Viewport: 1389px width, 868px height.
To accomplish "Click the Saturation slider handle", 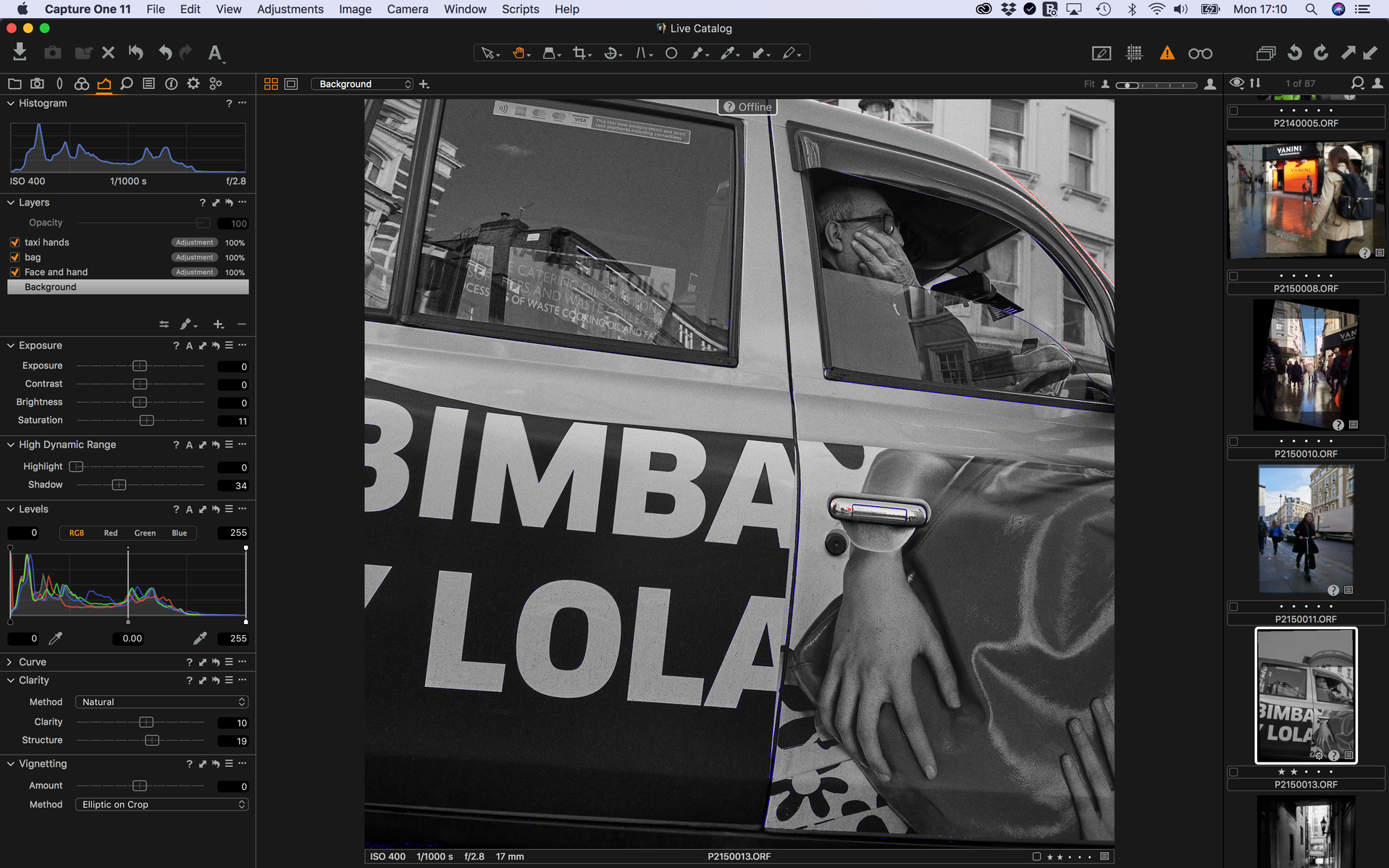I will tap(146, 421).
